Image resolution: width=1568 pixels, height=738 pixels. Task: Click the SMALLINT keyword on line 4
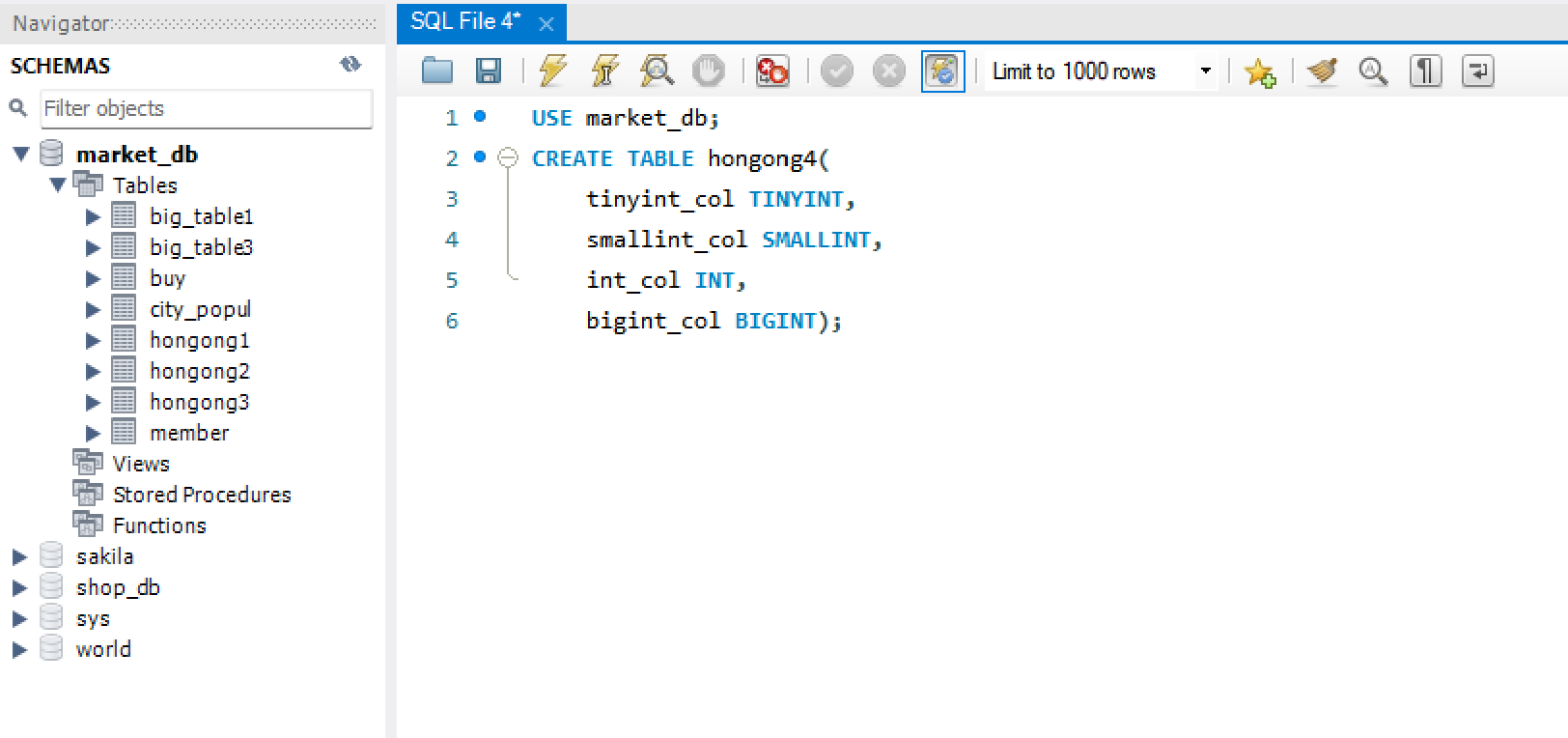pos(817,240)
